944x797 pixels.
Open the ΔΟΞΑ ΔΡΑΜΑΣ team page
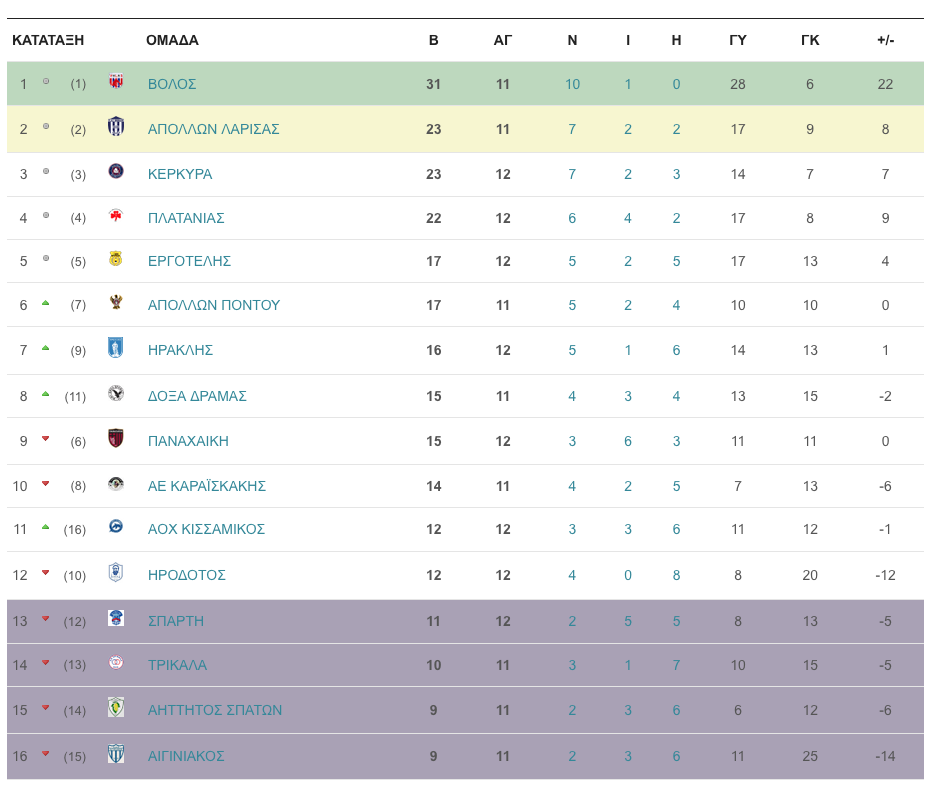197,396
